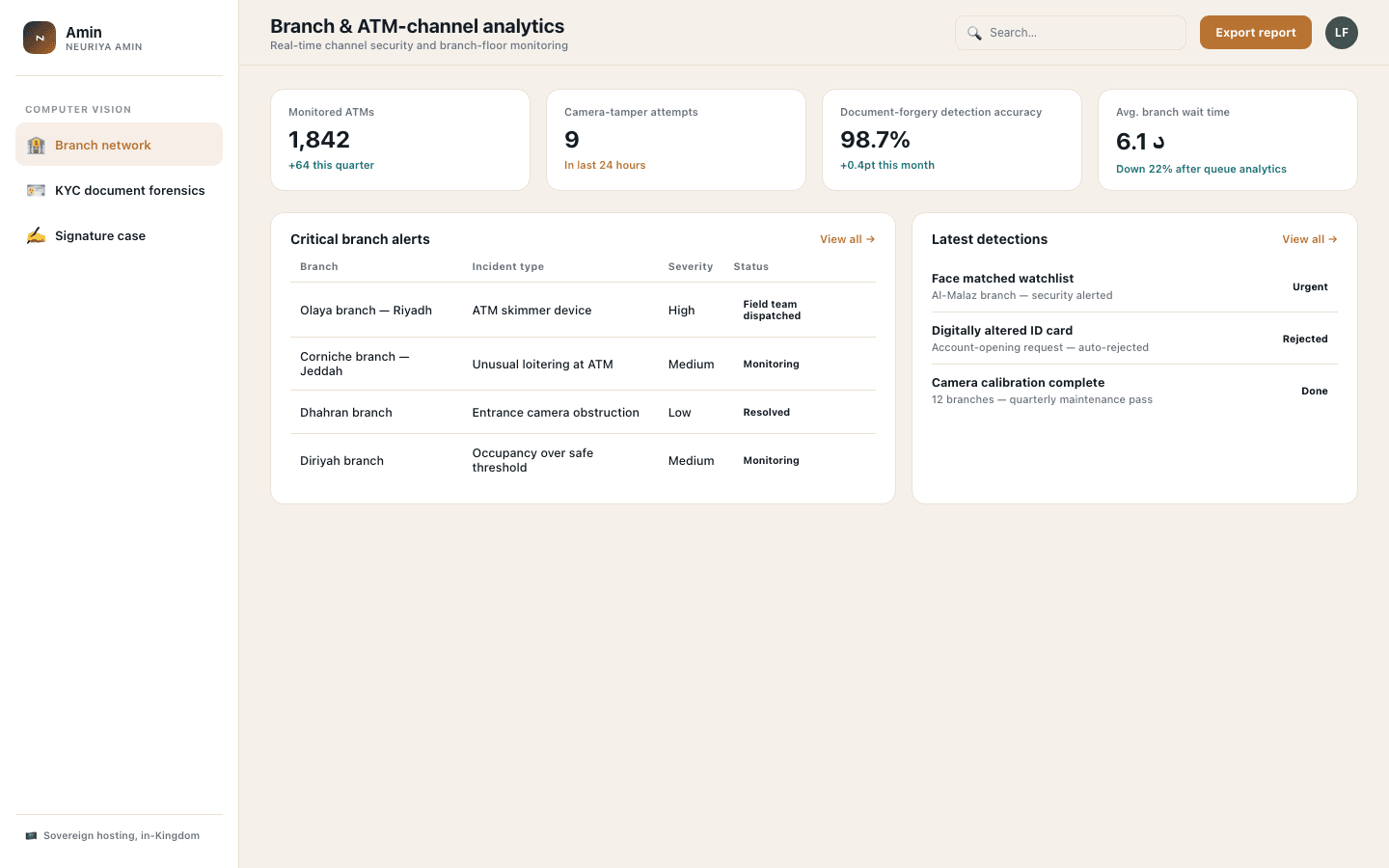Click Entrance camera obstruction incident
Image resolution: width=1389 pixels, height=868 pixels.
coord(556,412)
